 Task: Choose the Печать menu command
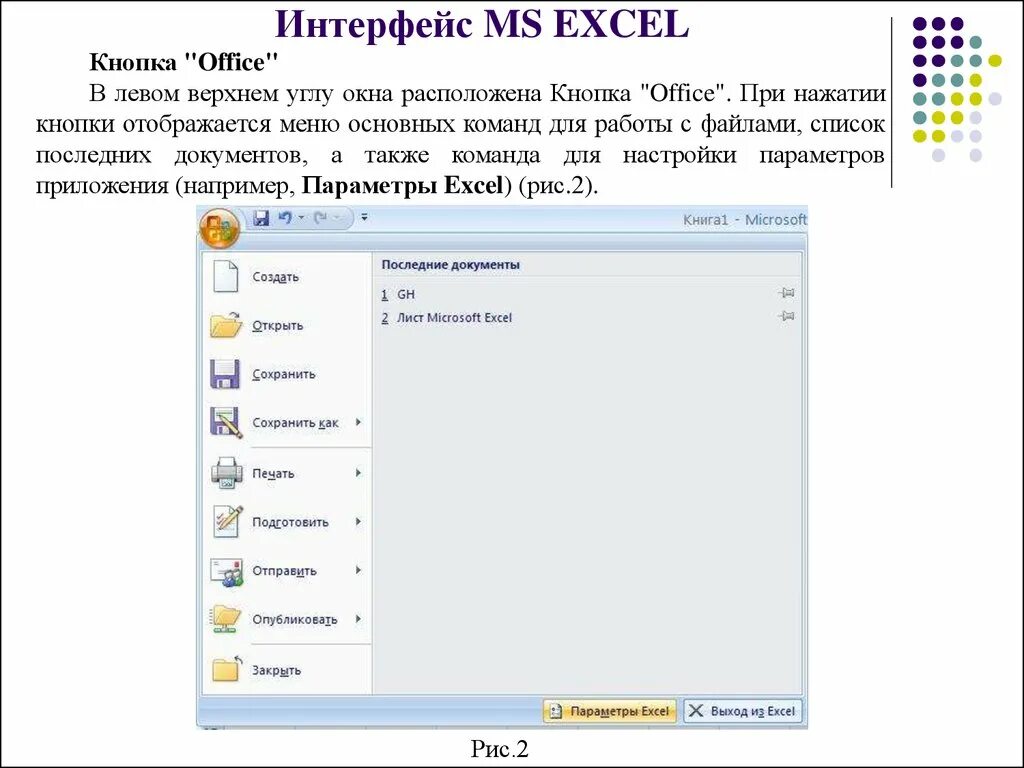[x=273, y=473]
